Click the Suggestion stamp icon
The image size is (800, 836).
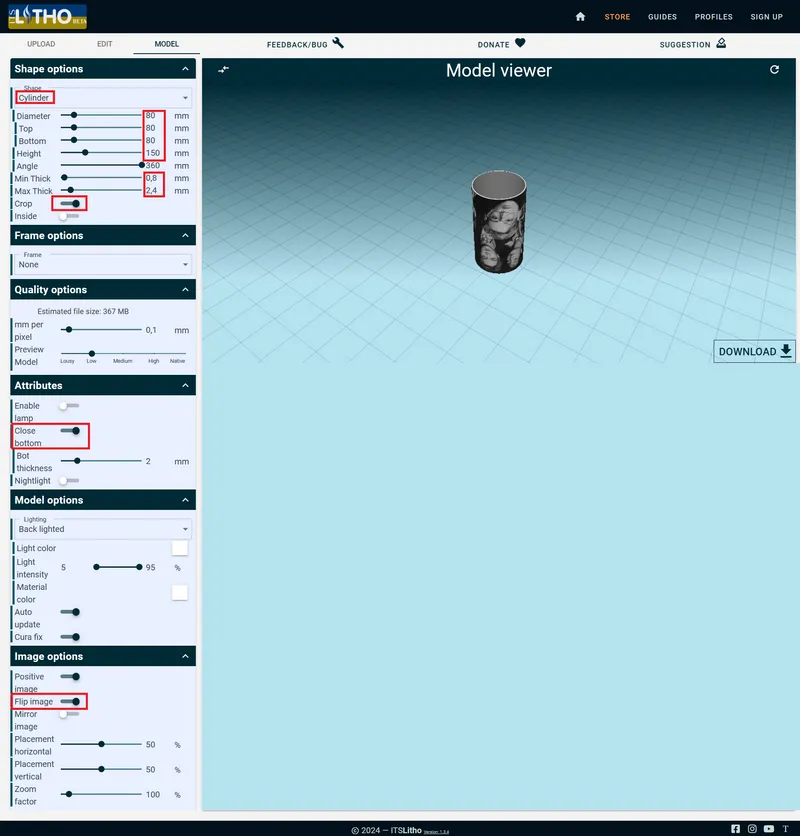(x=721, y=43)
